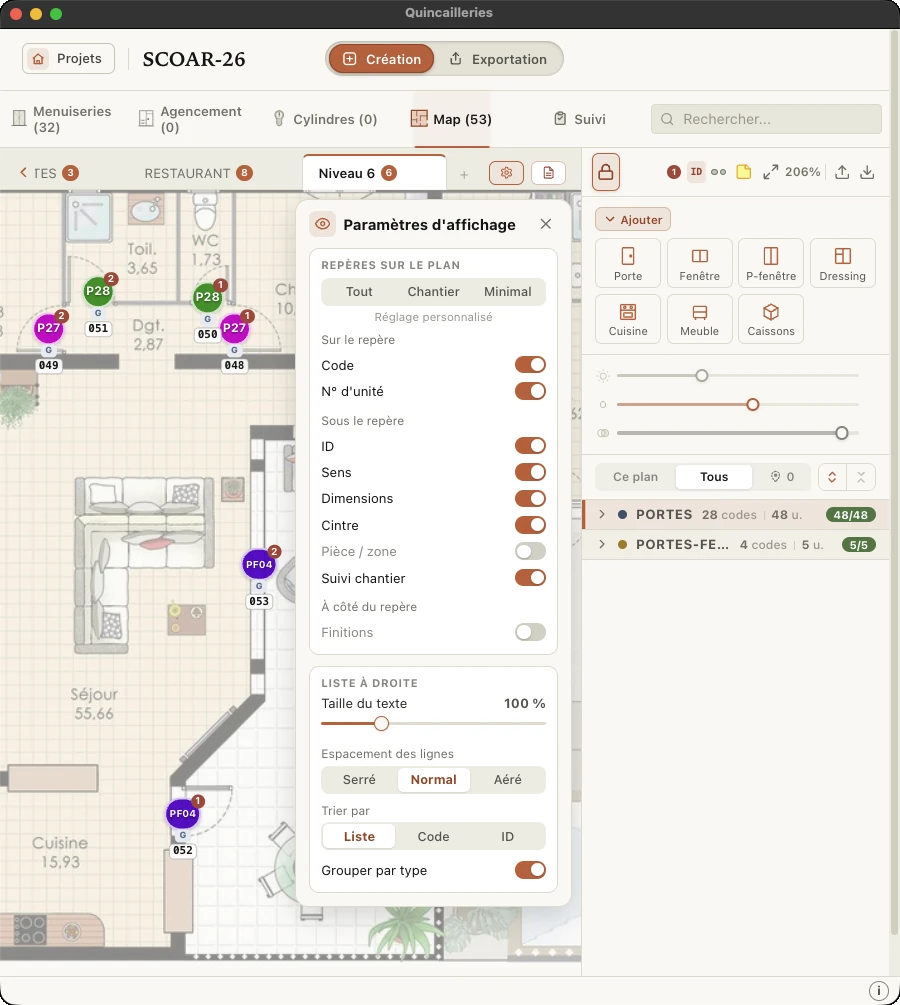The height and width of the screenshot is (1005, 900).
Task: Choose the Minimal preset
Action: point(508,292)
